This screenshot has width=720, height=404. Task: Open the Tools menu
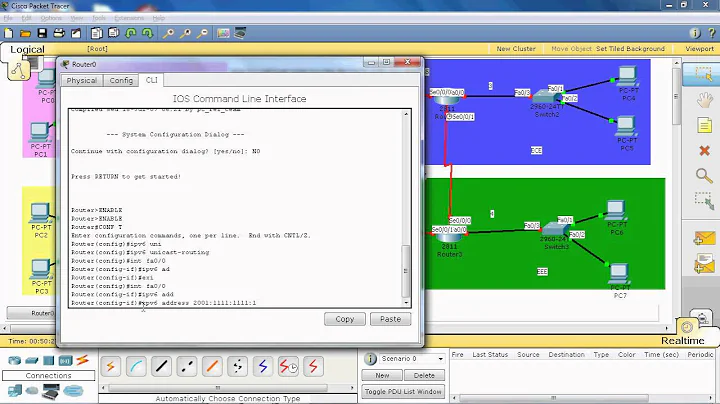[99, 18]
